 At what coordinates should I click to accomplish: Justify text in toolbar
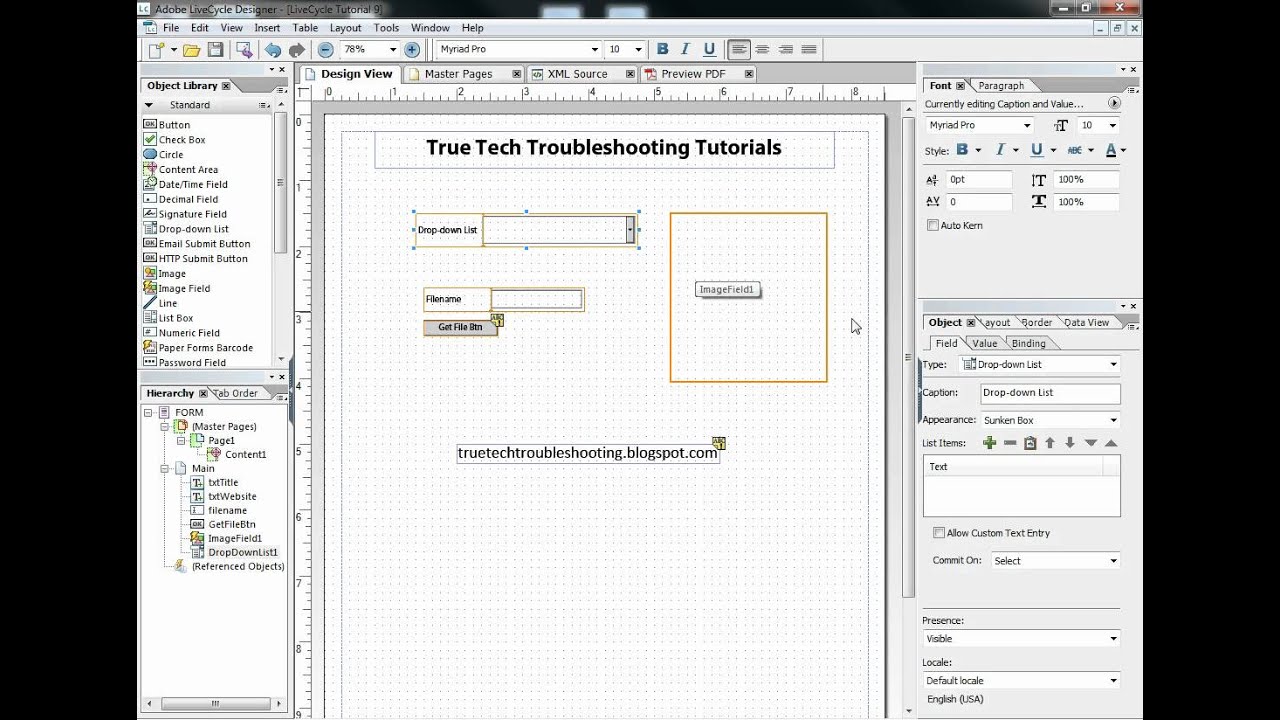(x=809, y=49)
